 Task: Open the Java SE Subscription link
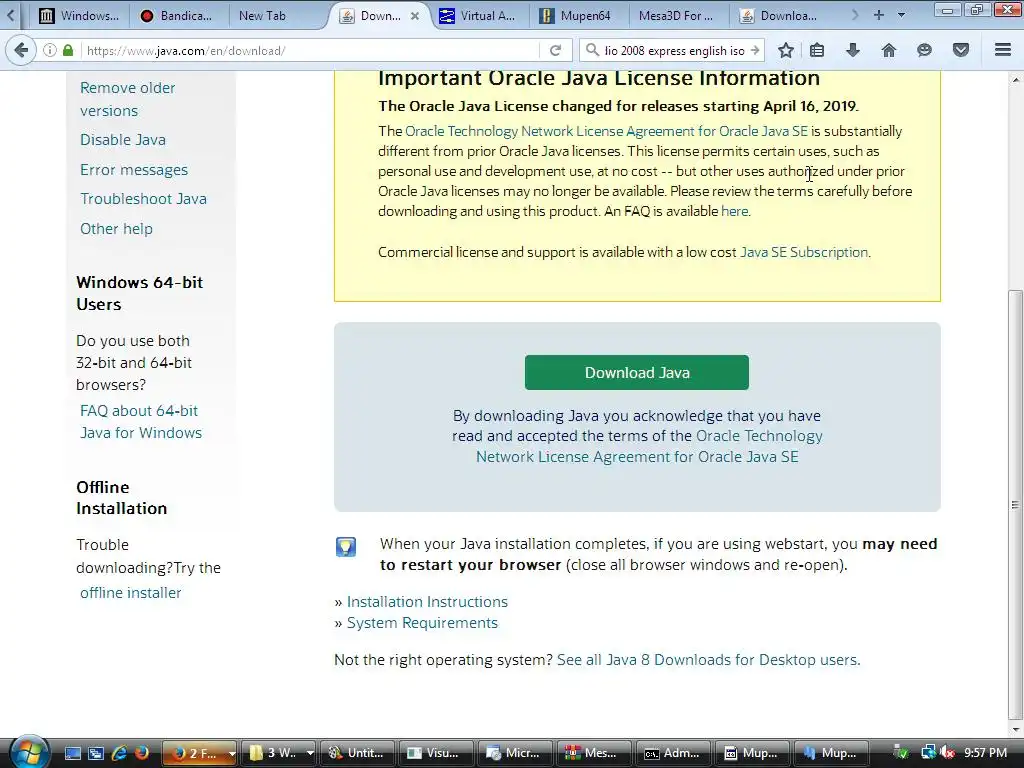804,252
